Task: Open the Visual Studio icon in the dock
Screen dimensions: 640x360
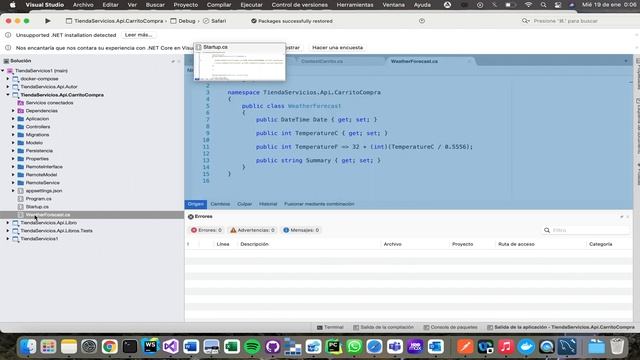Action: (x=171, y=347)
